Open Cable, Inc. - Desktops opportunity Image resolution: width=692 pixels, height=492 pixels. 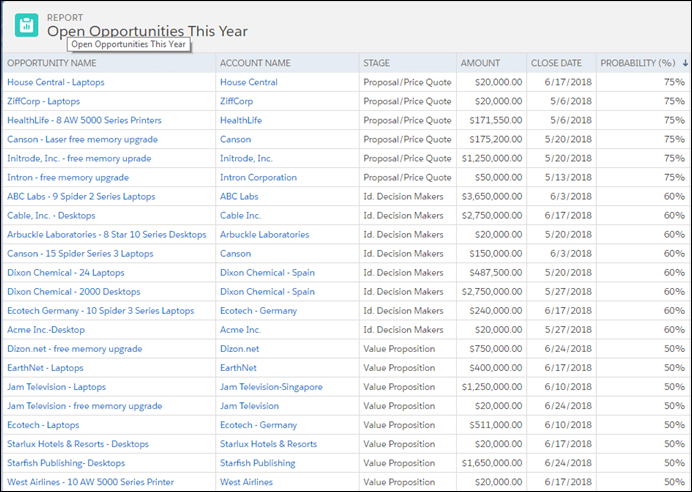click(x=51, y=215)
